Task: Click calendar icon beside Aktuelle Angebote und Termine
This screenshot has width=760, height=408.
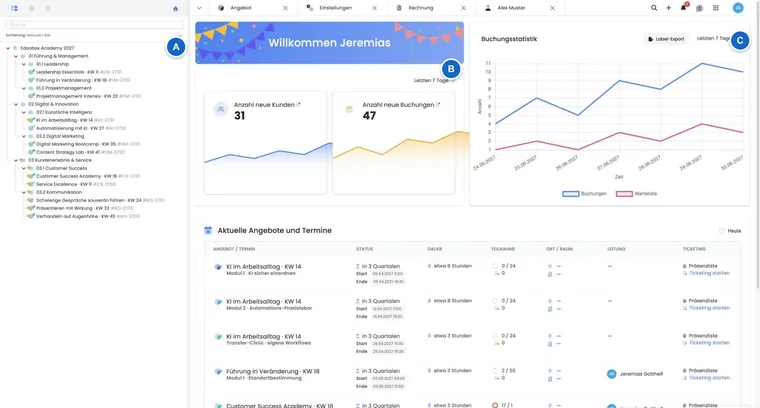Action: [x=208, y=230]
